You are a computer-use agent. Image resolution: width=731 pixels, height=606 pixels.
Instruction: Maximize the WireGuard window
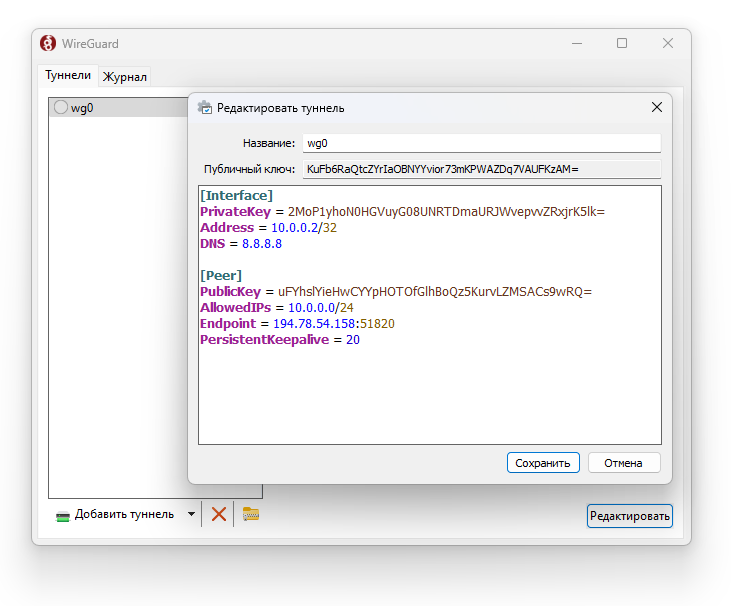(622, 43)
